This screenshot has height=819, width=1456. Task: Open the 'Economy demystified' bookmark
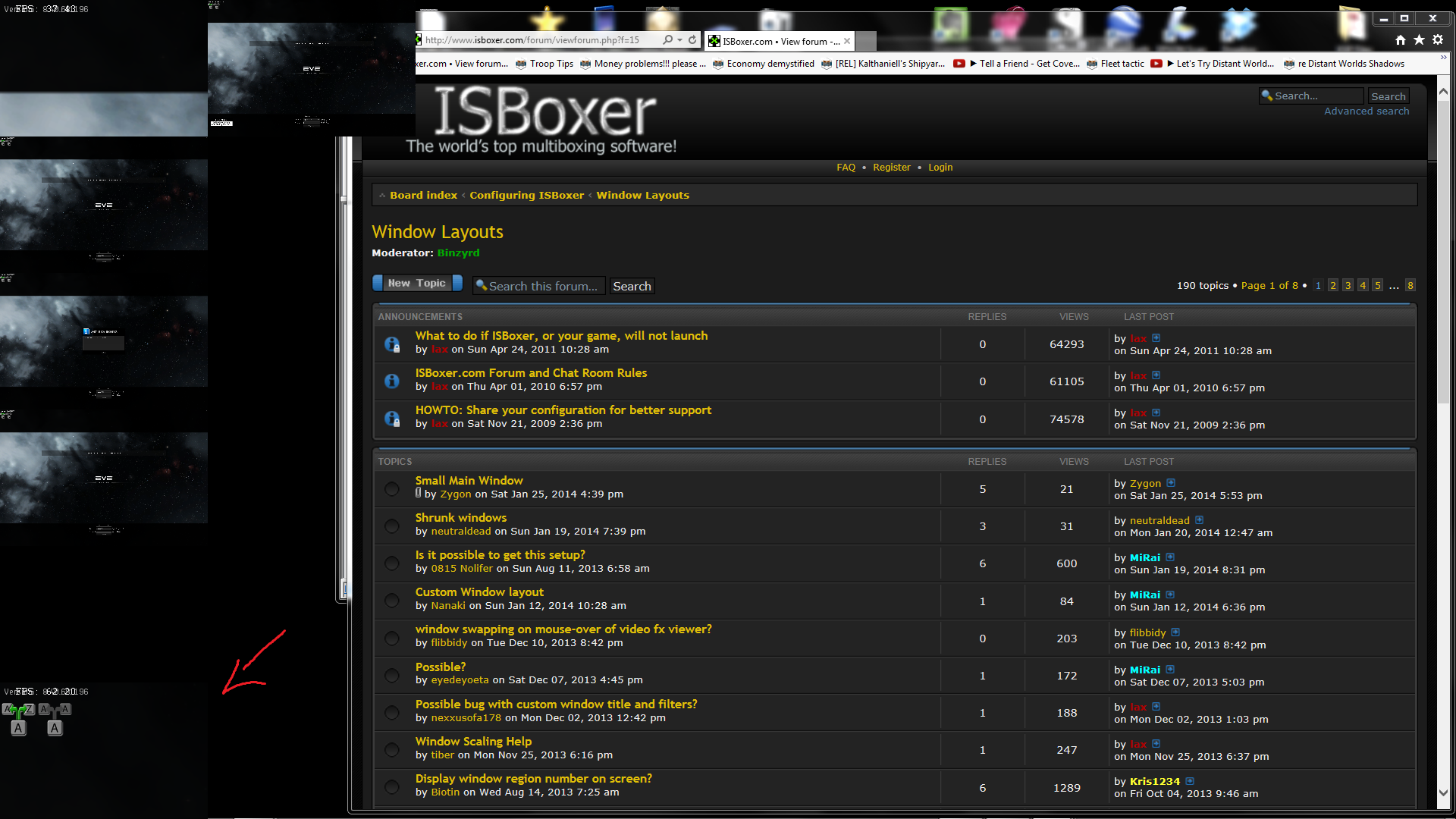(764, 64)
